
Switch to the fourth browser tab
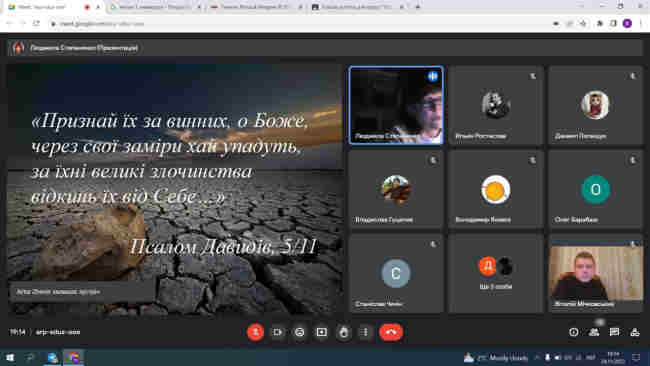[357, 7]
